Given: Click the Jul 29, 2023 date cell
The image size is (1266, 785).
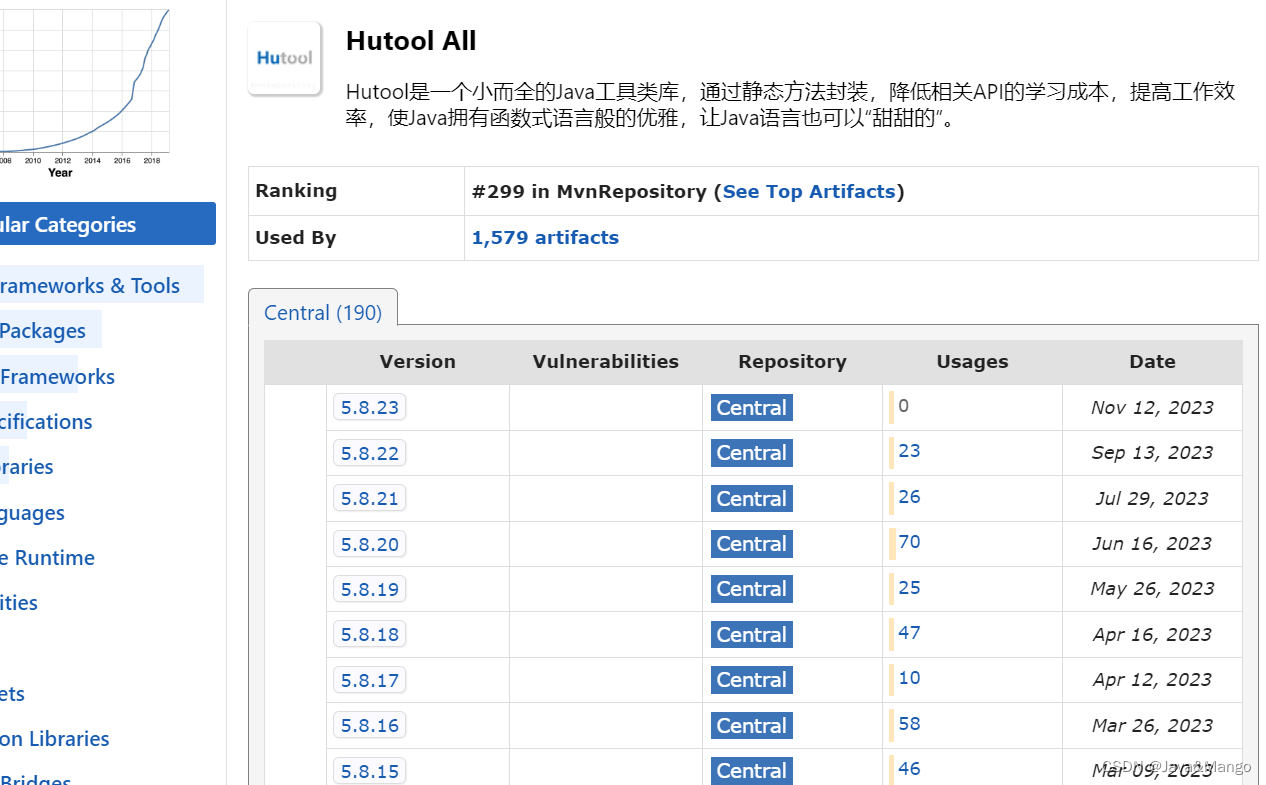Looking at the screenshot, I should click(1152, 498).
